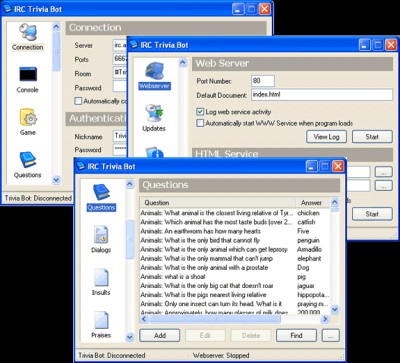Select the question about the bird that cannot fly
400x363 pixels.
[235, 240]
